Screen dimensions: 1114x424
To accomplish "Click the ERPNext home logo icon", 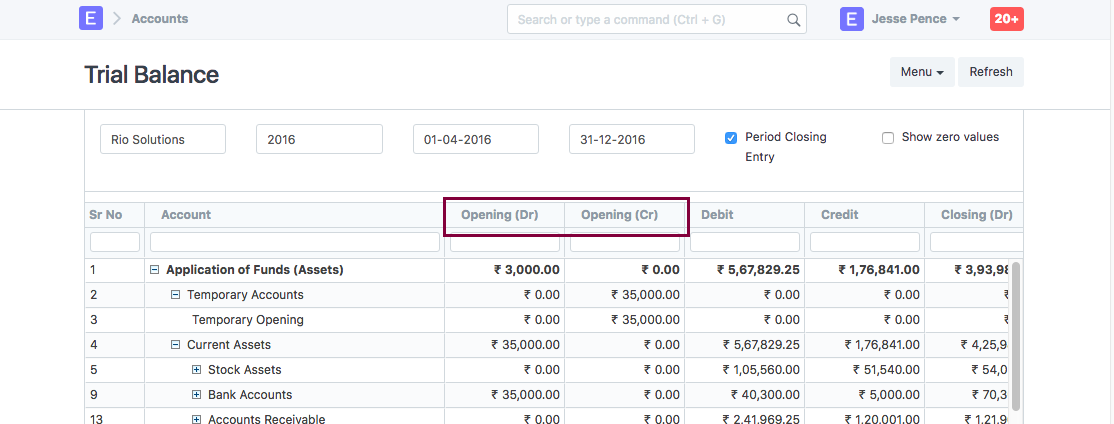I will [x=91, y=19].
